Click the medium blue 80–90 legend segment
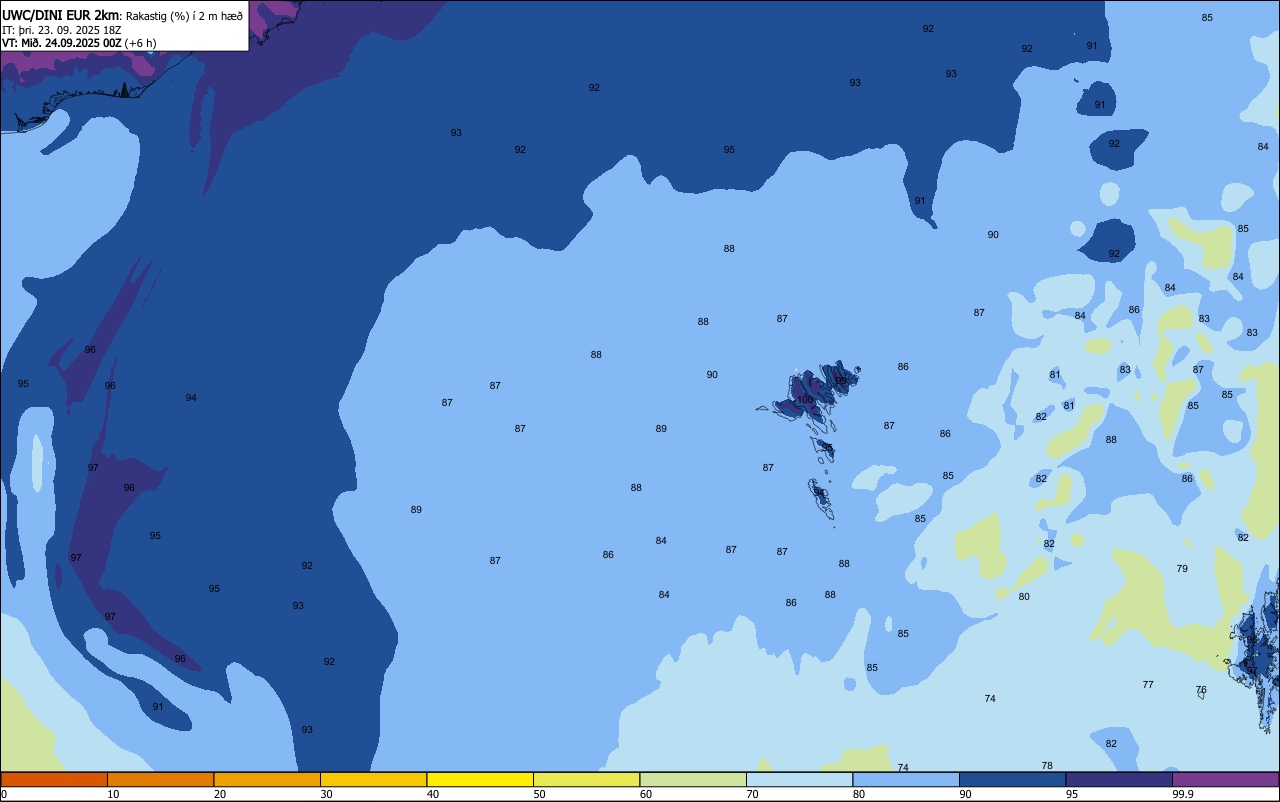The image size is (1280, 802). pos(906,779)
